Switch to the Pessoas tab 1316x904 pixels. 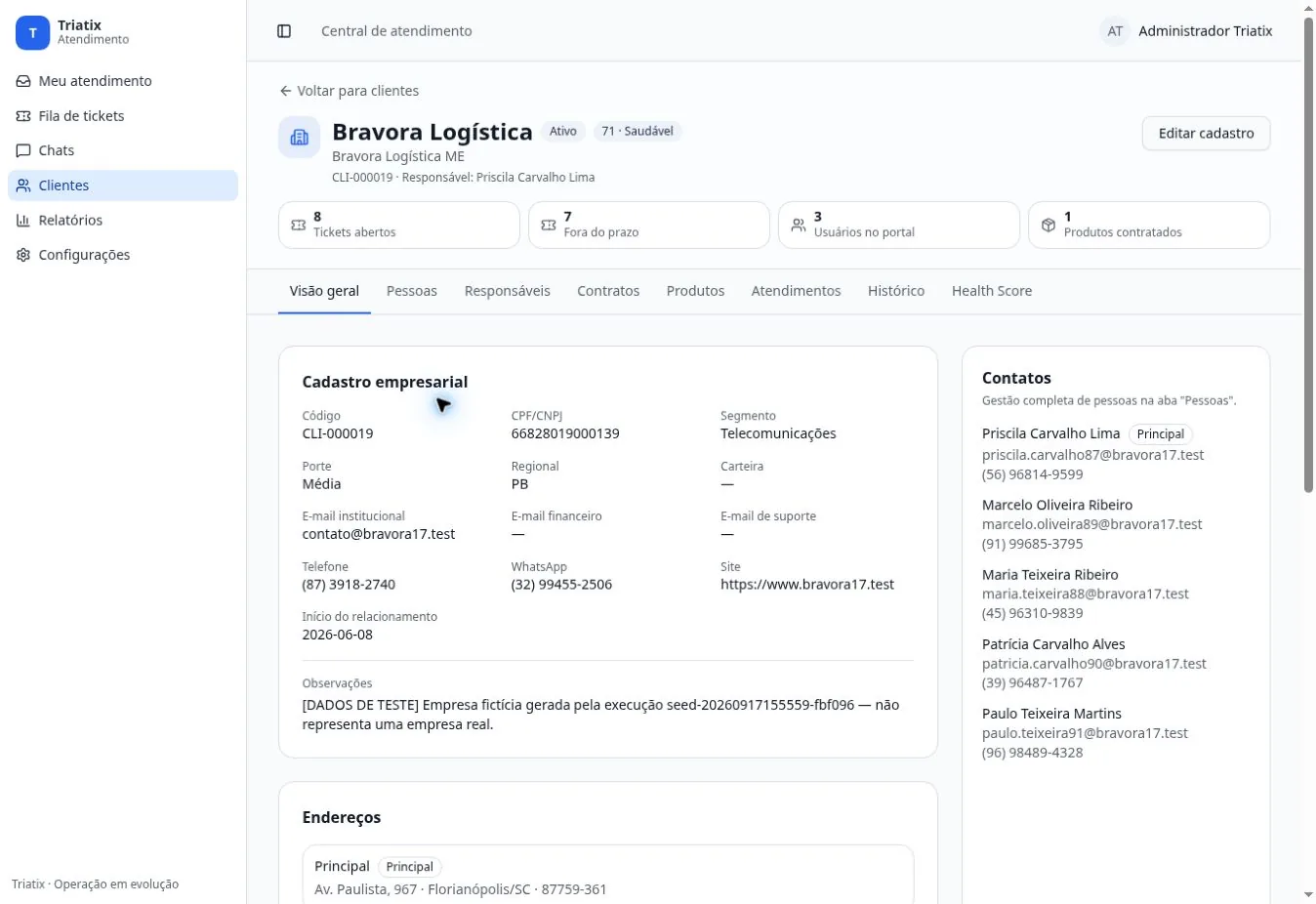click(412, 291)
